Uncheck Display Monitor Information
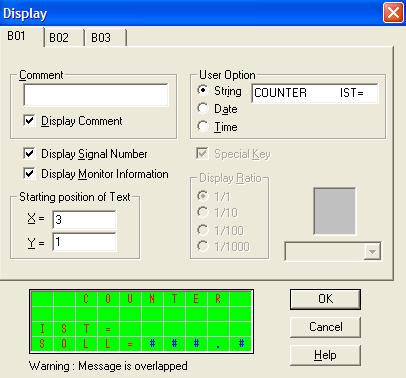Image resolution: width=406 pixels, height=378 pixels. [x=29, y=174]
